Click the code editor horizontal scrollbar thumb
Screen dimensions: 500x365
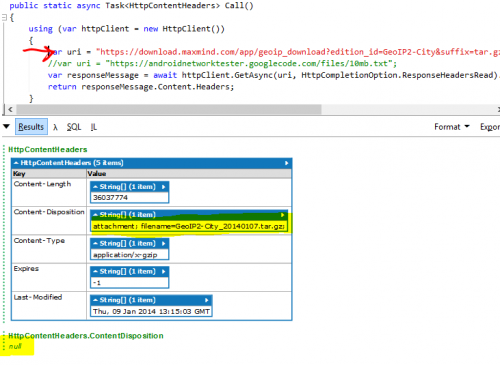[169, 109]
